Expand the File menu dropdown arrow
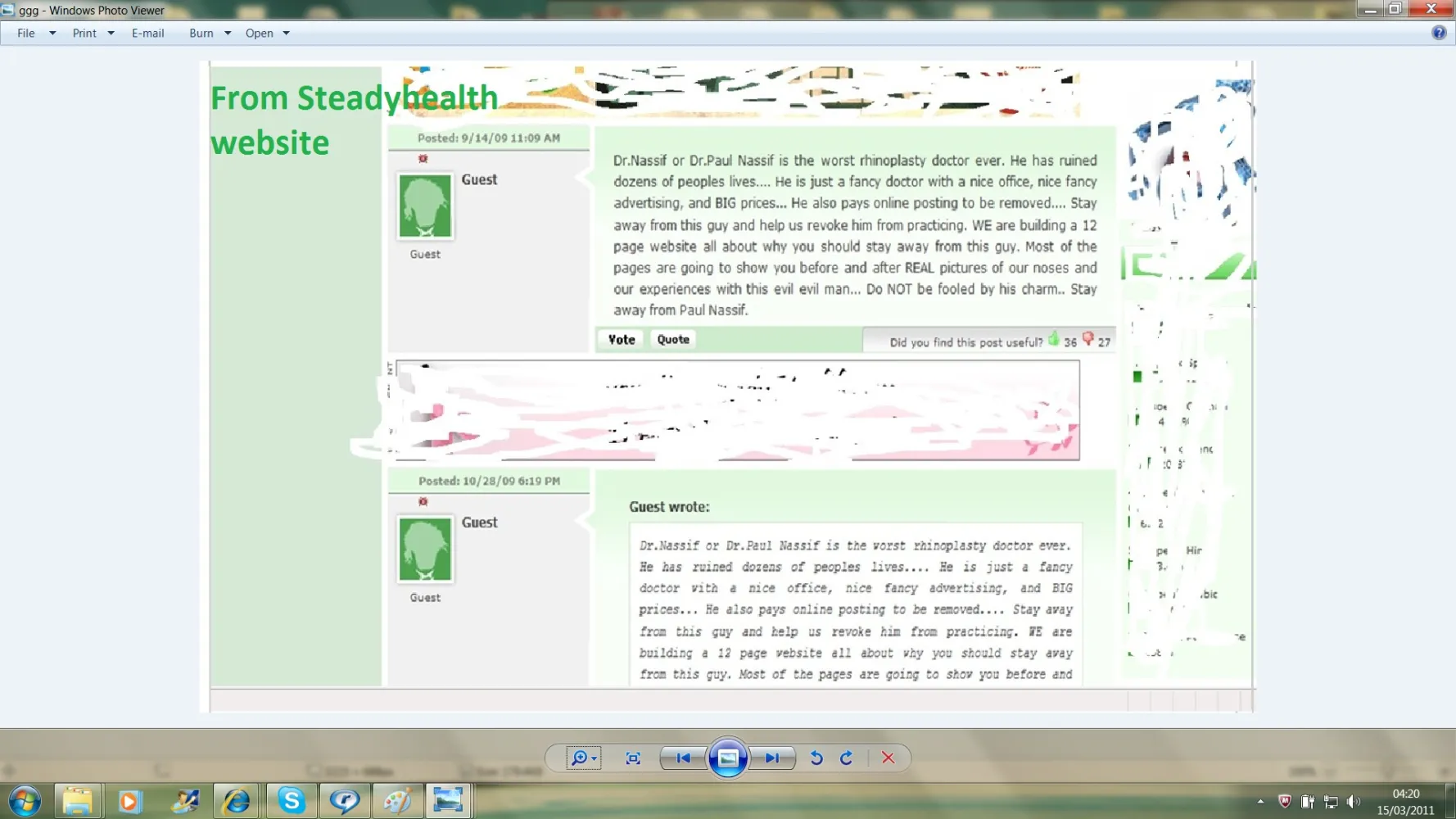Screen dimensions: 1456x819 click(52, 34)
